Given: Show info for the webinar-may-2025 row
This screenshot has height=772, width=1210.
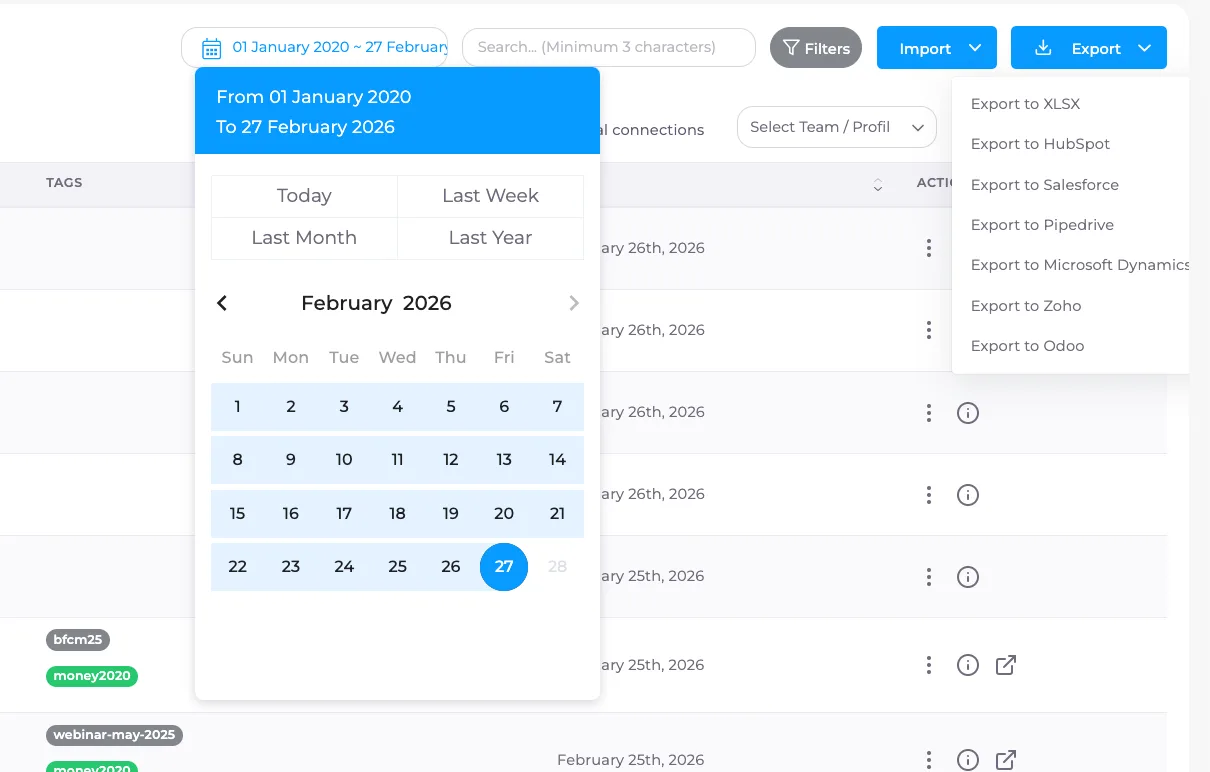Looking at the screenshot, I should (x=967, y=760).
